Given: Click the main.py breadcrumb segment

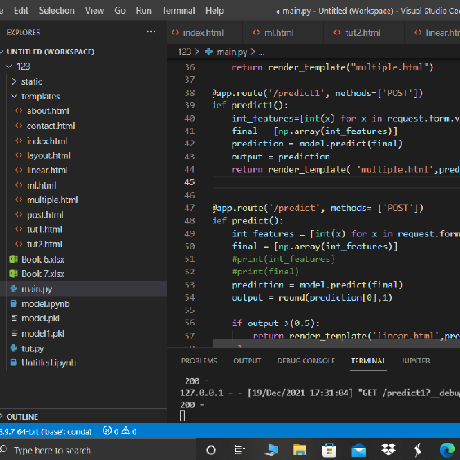Looking at the screenshot, I should (x=232, y=52).
